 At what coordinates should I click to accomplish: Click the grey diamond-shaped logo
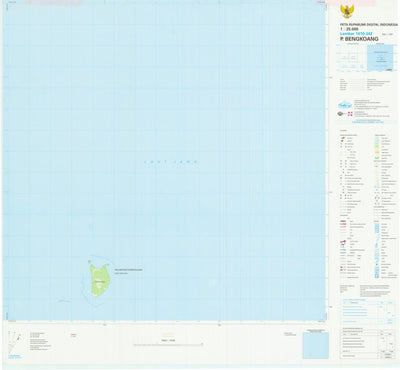coord(340,114)
